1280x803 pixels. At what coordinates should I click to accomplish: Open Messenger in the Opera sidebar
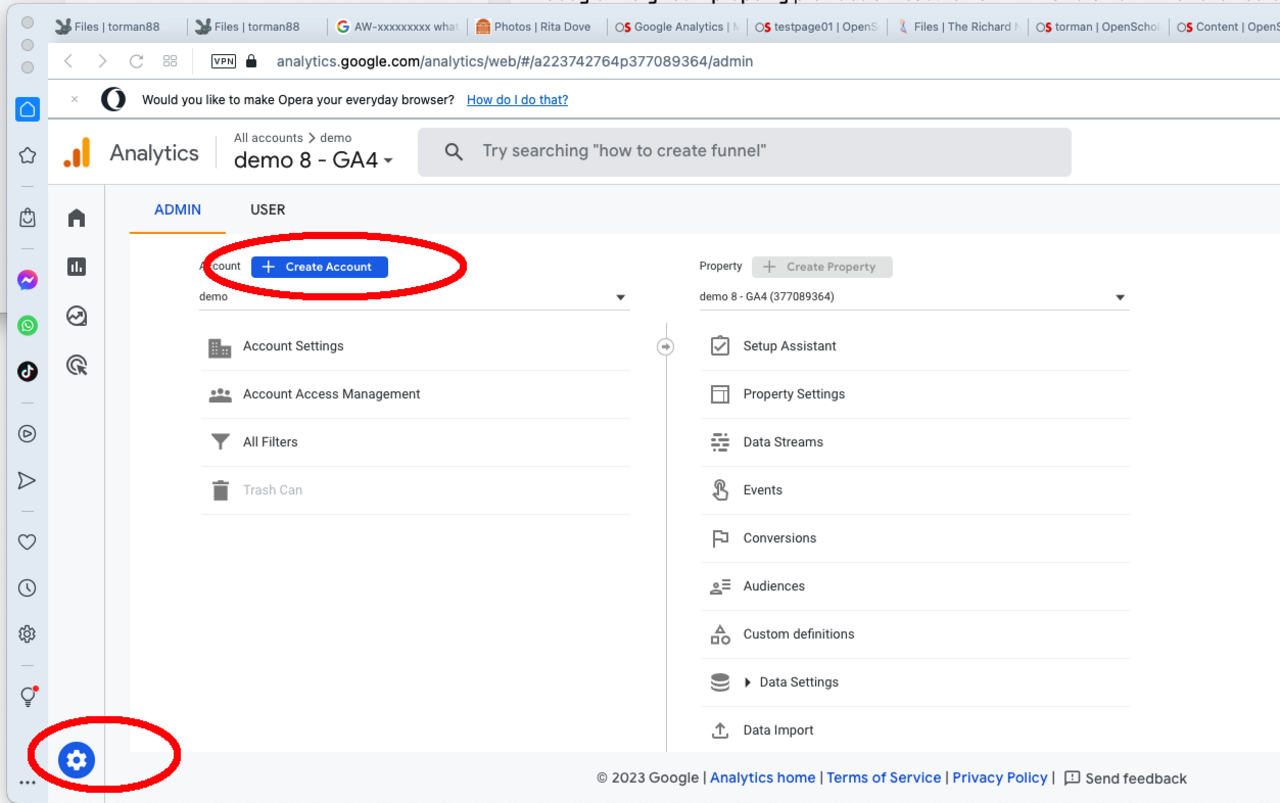(x=27, y=281)
